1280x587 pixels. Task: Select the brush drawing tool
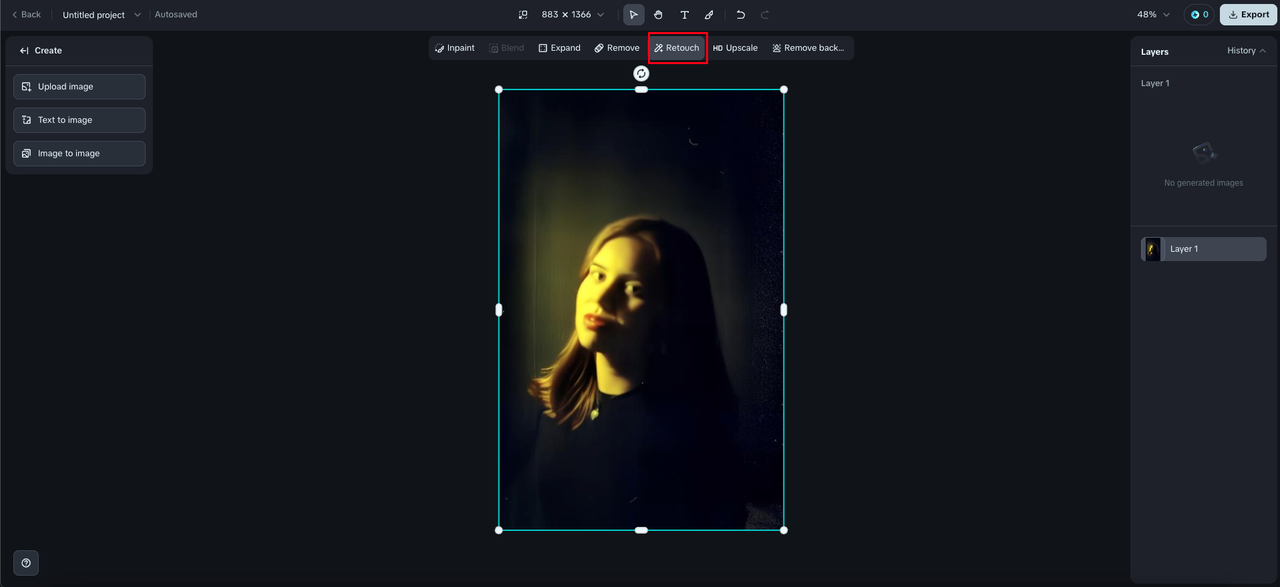point(709,15)
